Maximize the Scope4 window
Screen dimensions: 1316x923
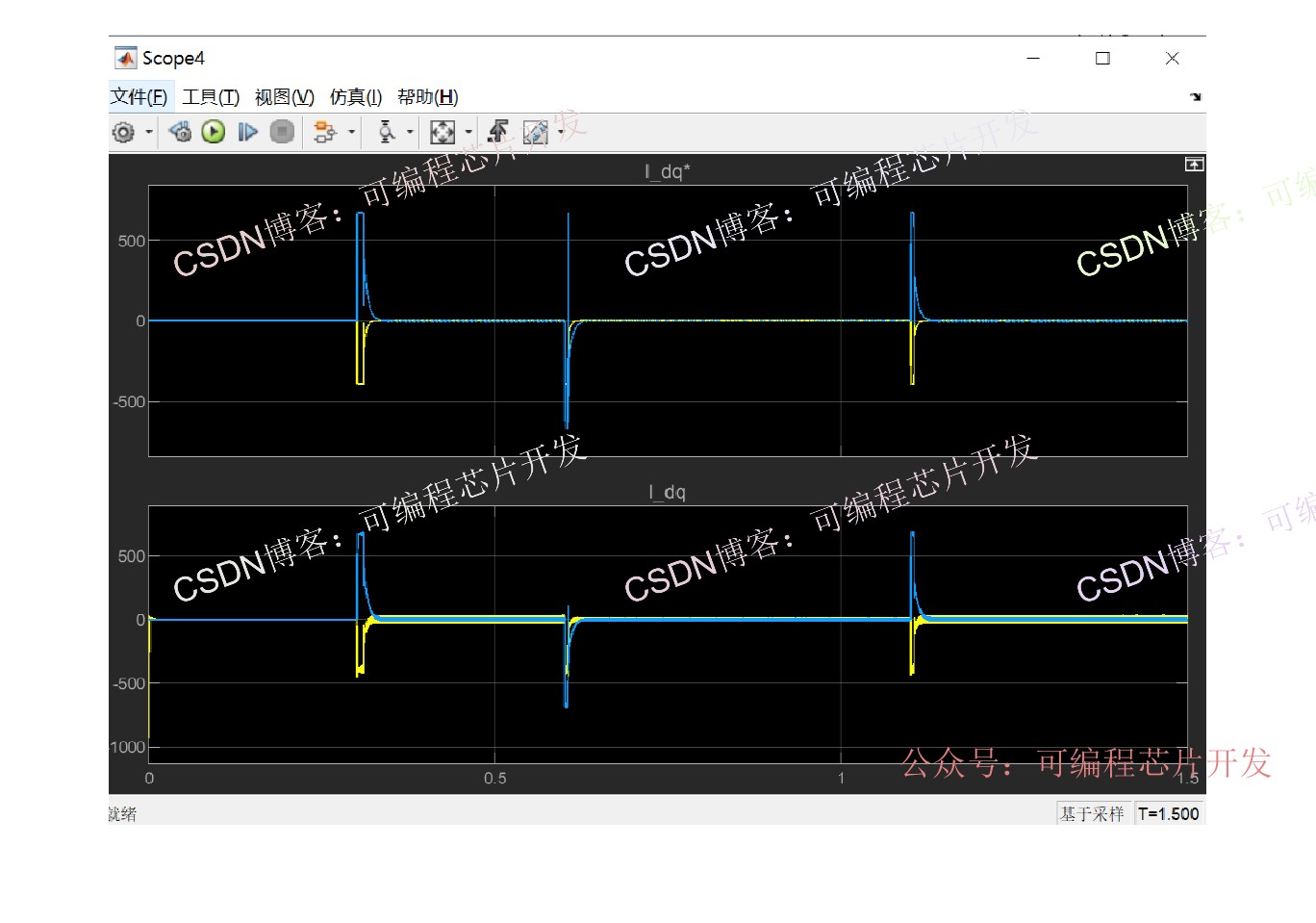tap(1102, 58)
